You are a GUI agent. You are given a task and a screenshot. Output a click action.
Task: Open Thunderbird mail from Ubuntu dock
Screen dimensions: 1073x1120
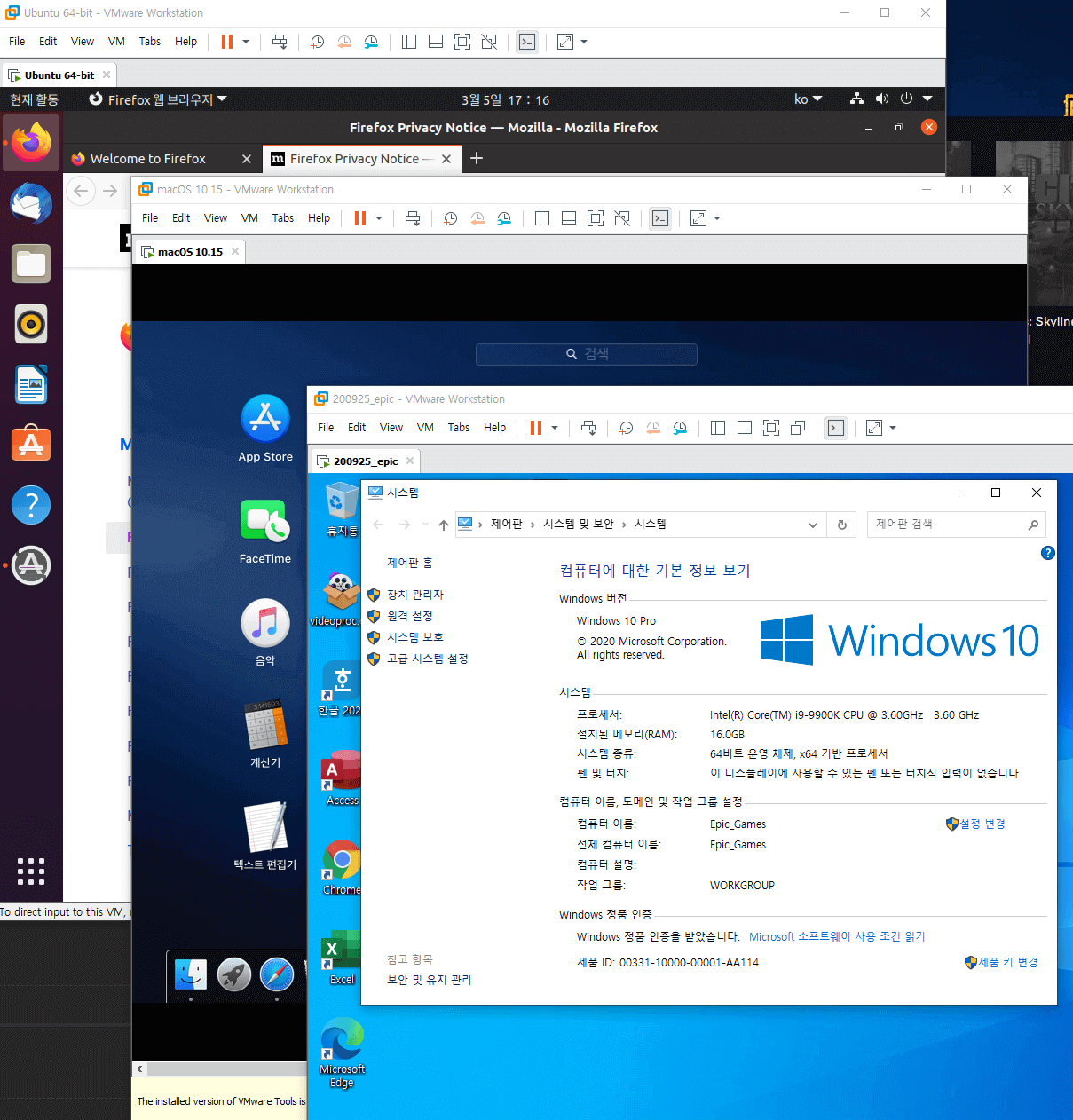pyautogui.click(x=31, y=203)
